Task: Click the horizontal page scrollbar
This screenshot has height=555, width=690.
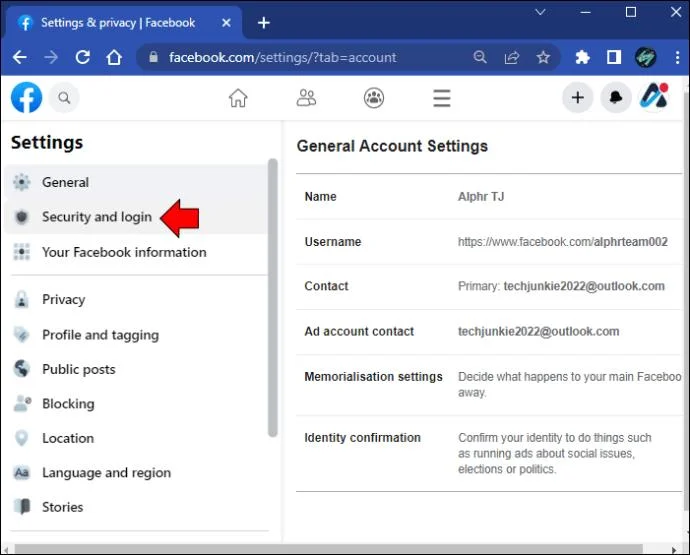Action: 328,549
